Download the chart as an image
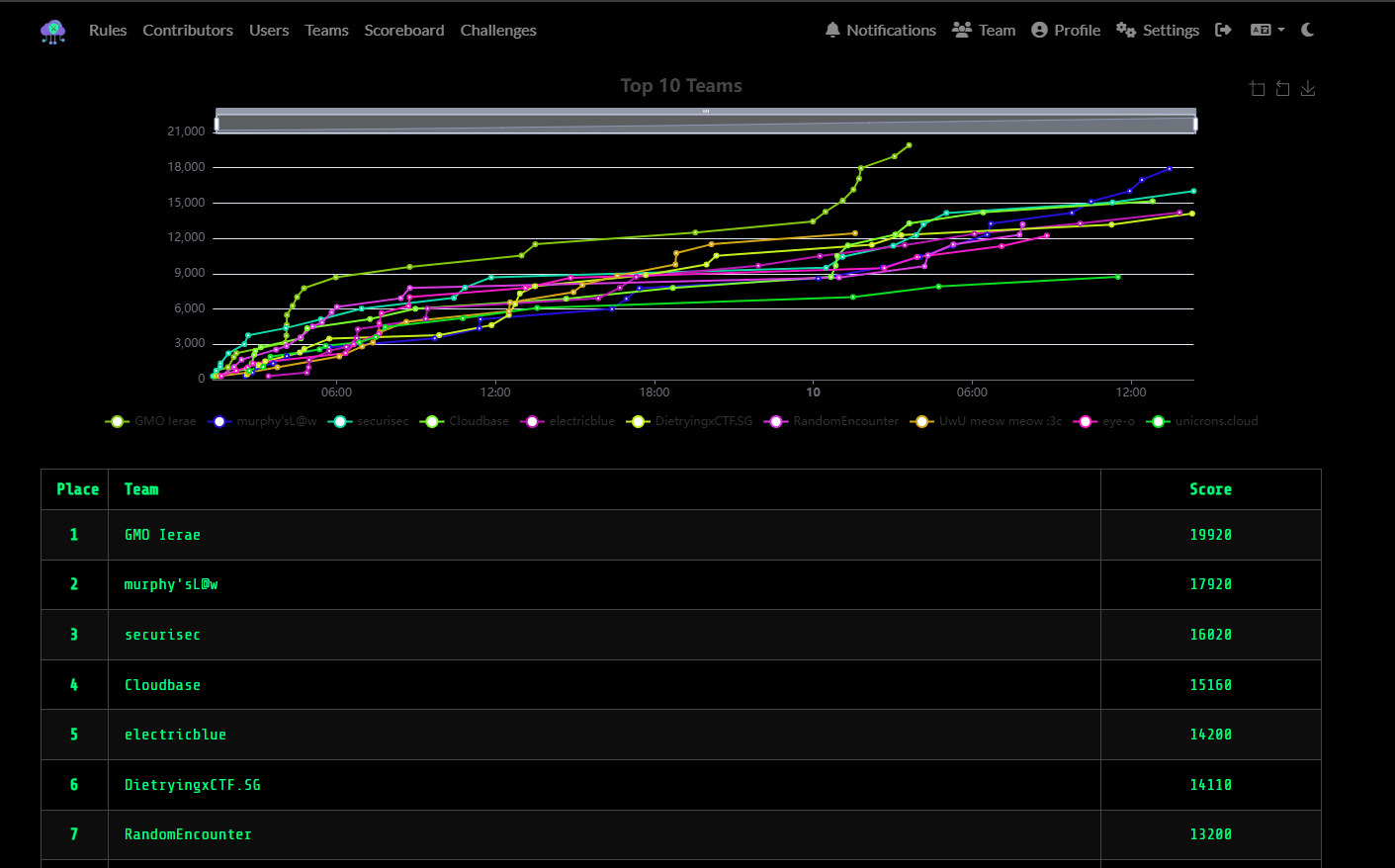1395x868 pixels. (1308, 89)
